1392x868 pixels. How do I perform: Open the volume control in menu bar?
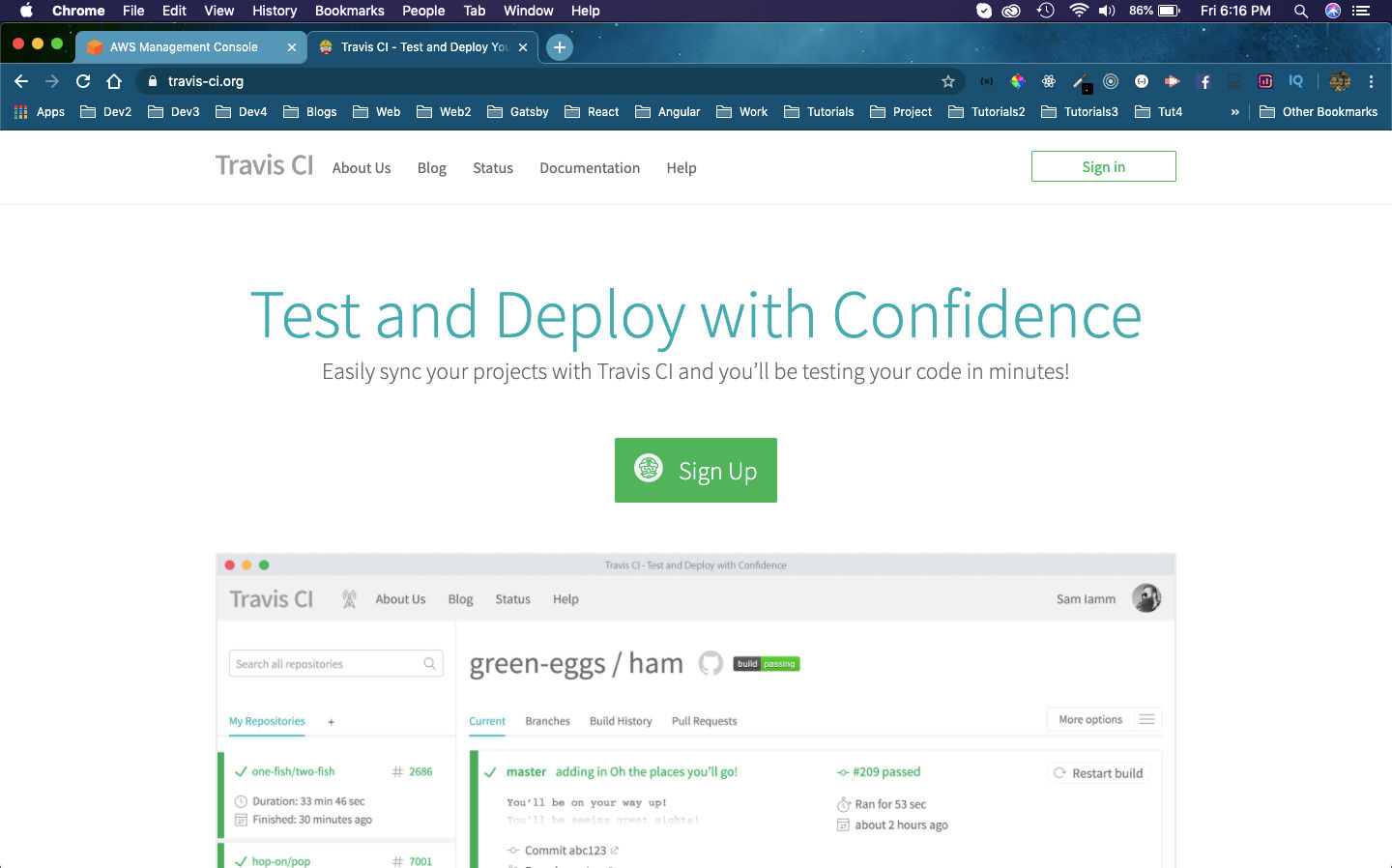pyautogui.click(x=1108, y=11)
